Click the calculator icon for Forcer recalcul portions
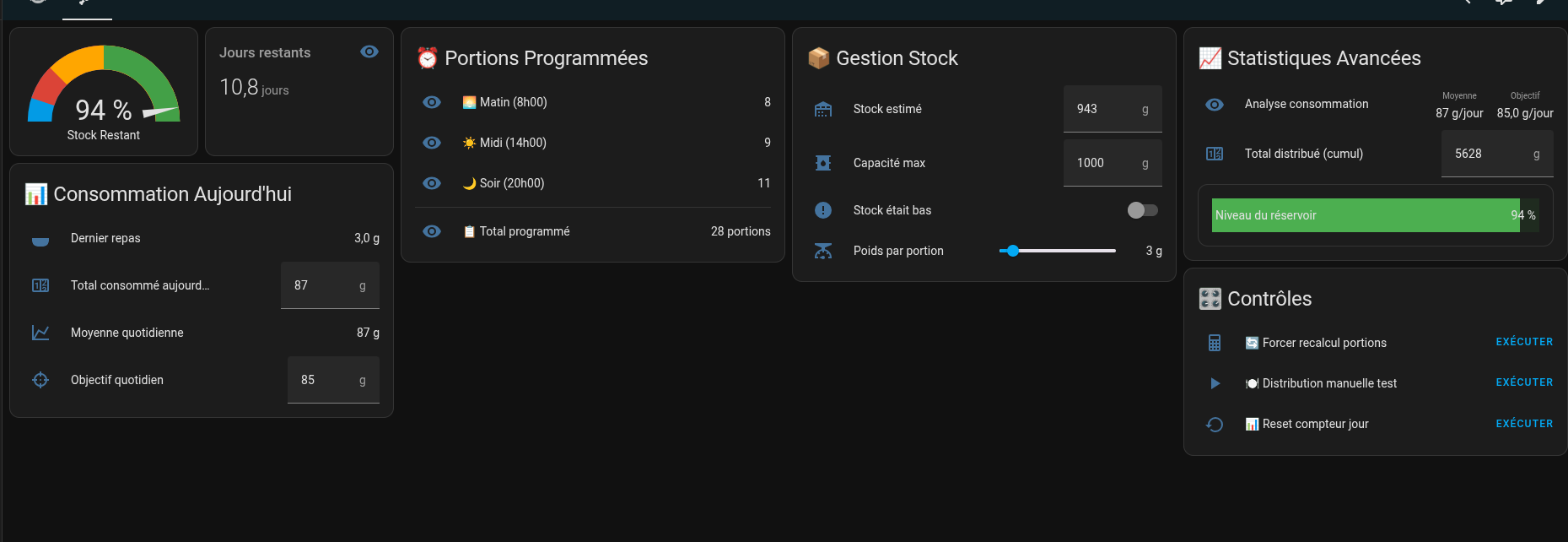Image resolution: width=1568 pixels, height=542 pixels. (1215, 343)
